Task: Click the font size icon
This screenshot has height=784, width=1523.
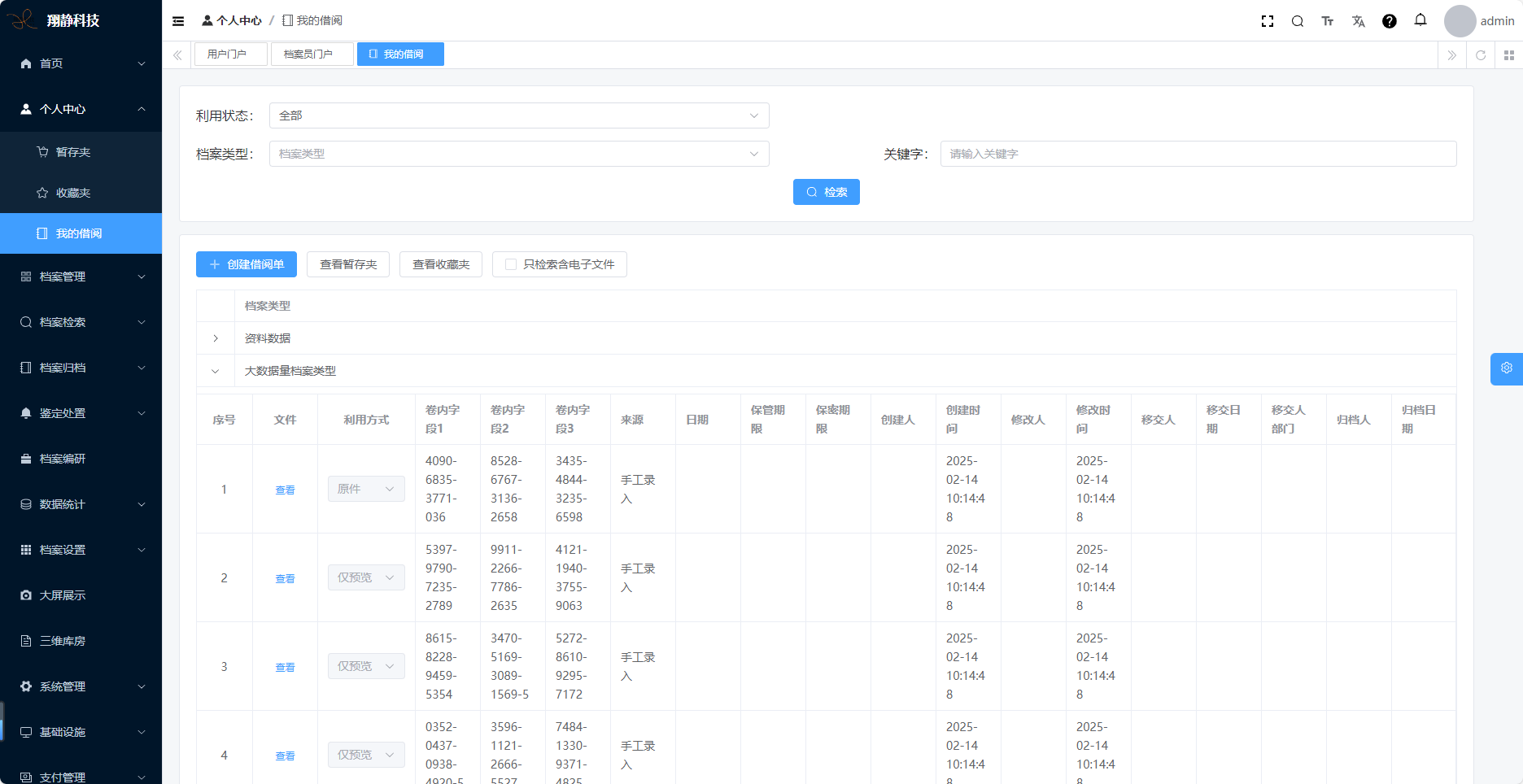Action: click(x=1328, y=21)
